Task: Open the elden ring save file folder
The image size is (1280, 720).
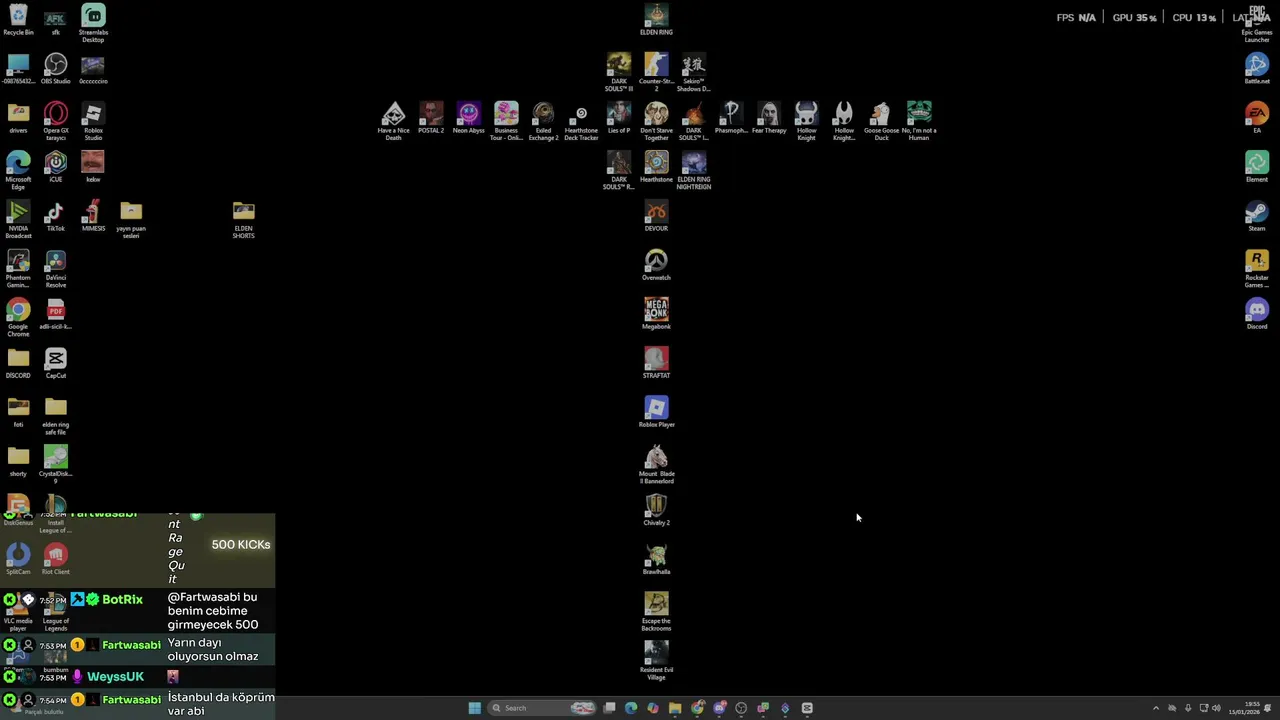Action: (x=55, y=415)
